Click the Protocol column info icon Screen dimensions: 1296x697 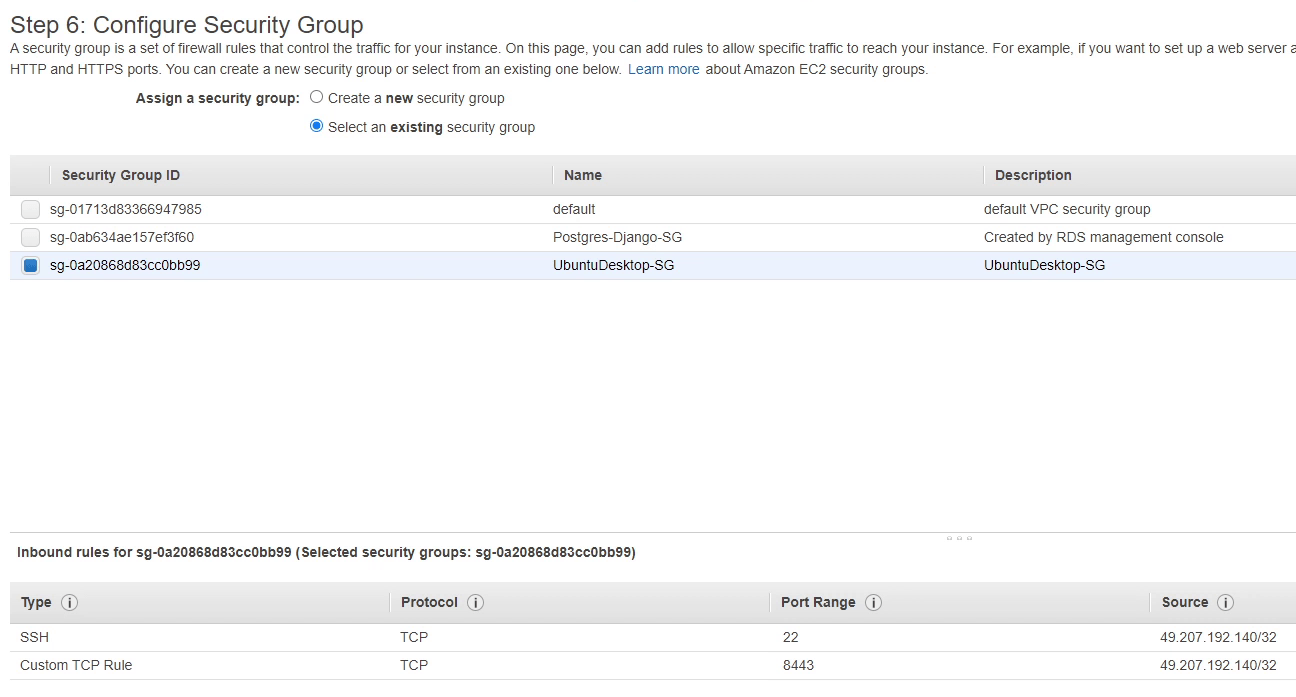pyautogui.click(x=474, y=602)
